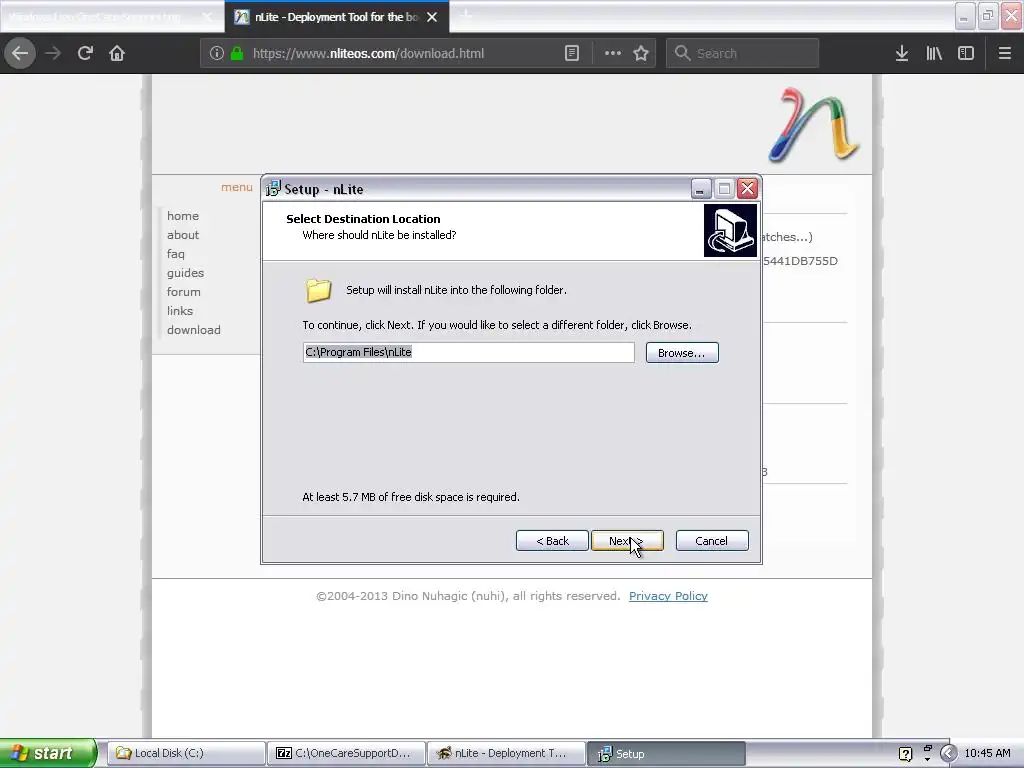Open the forum menu link
1024x768 pixels.
pyautogui.click(x=184, y=292)
